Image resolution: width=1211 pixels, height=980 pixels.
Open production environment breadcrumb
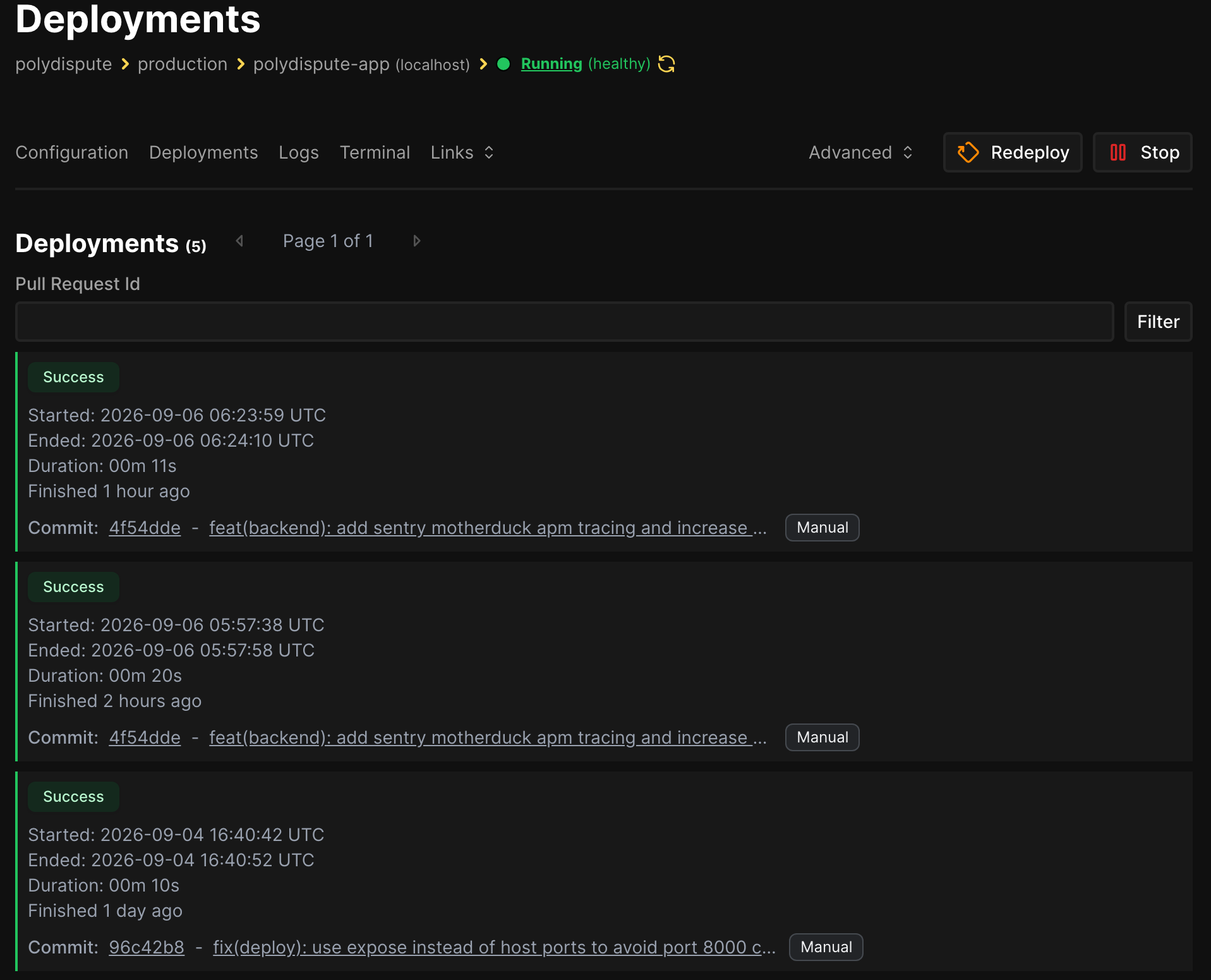183,64
